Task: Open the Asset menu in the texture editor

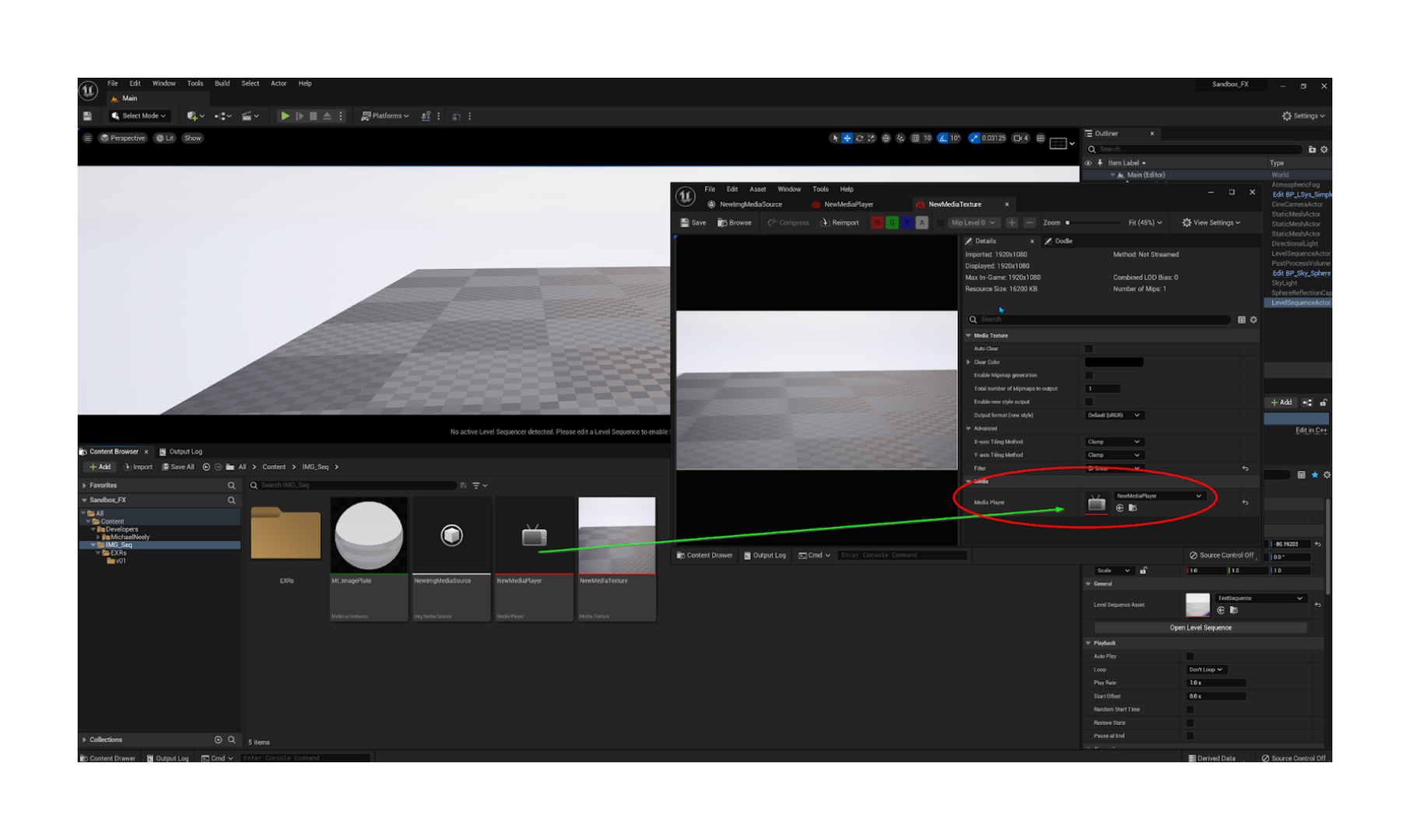Action: 757,188
